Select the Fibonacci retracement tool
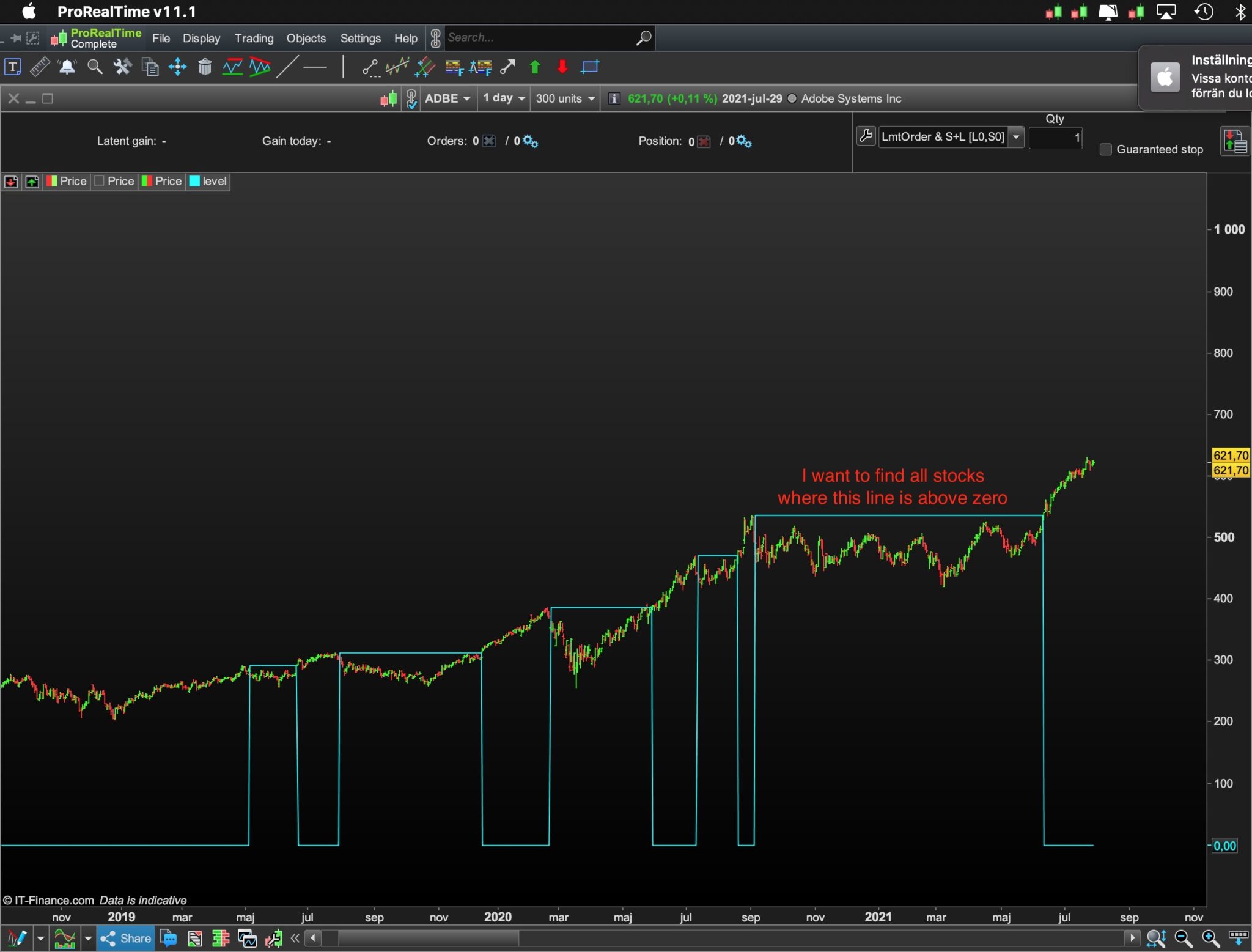 (454, 67)
